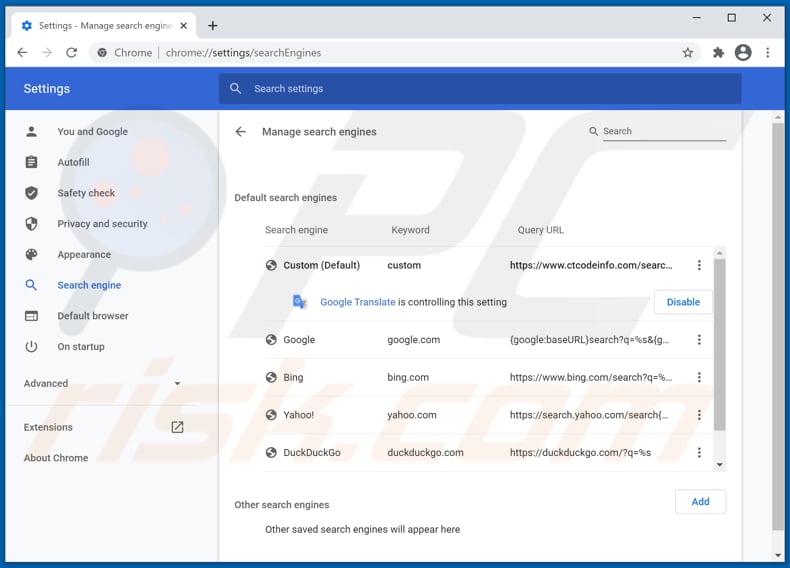This screenshot has height=568, width=790.
Task: Open Default browser section
Action: point(93,316)
